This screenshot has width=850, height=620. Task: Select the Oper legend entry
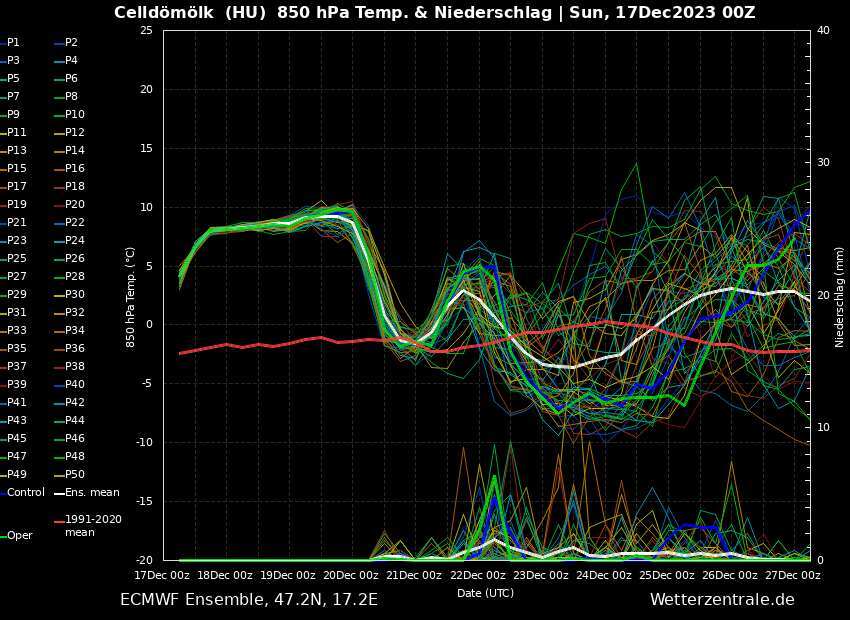20,536
